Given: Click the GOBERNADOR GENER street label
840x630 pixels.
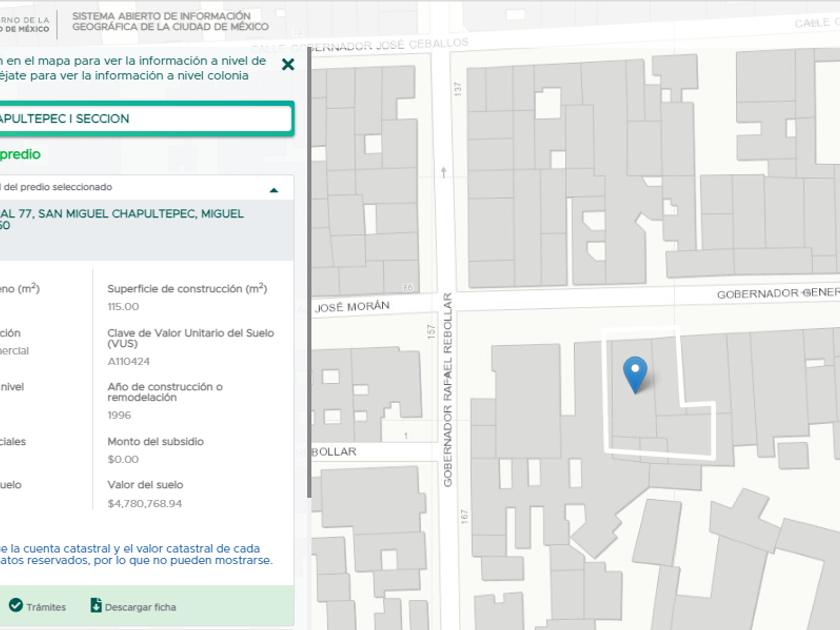Looking at the screenshot, I should [778, 293].
